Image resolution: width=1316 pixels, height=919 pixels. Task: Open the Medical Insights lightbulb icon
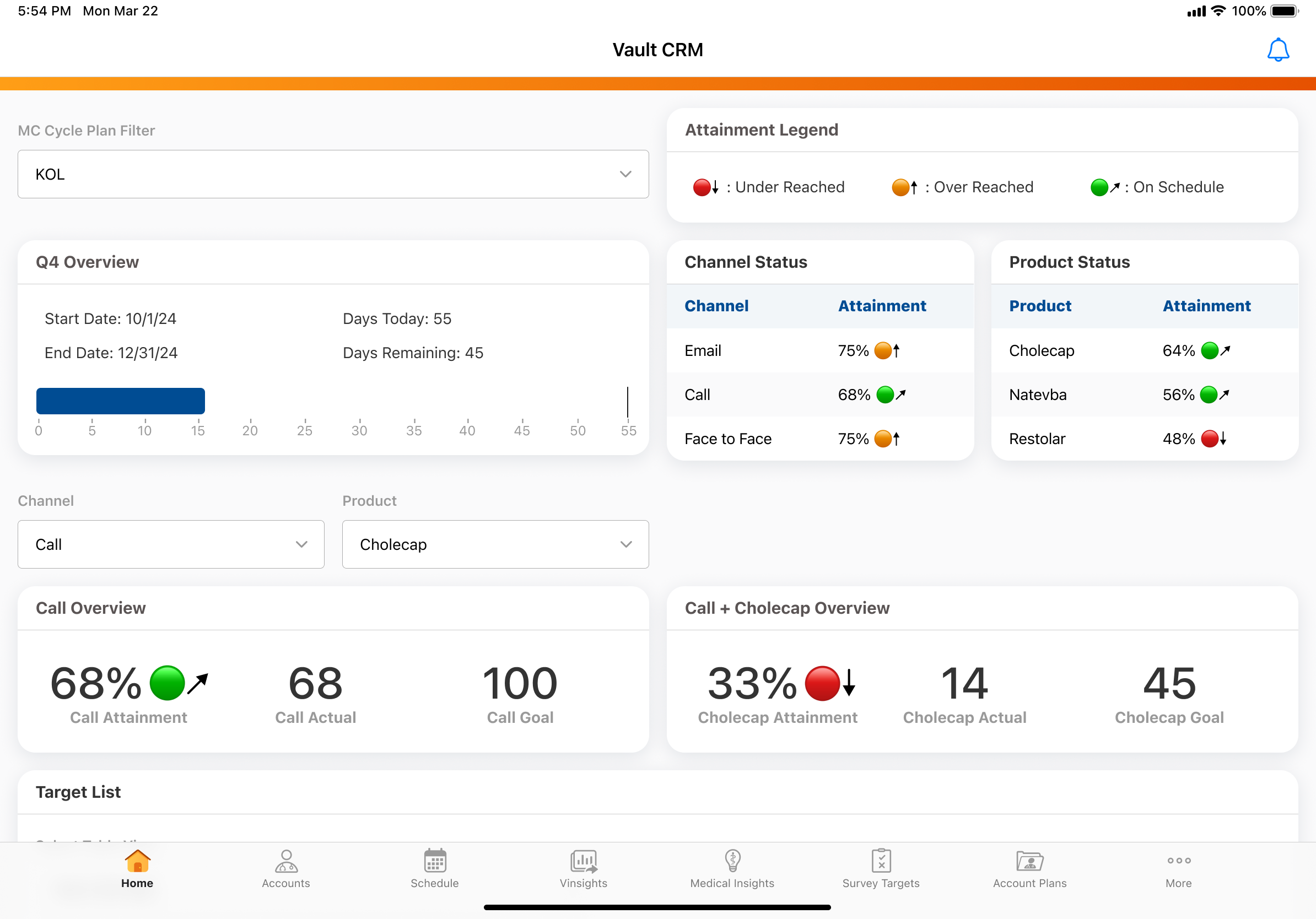tap(732, 861)
